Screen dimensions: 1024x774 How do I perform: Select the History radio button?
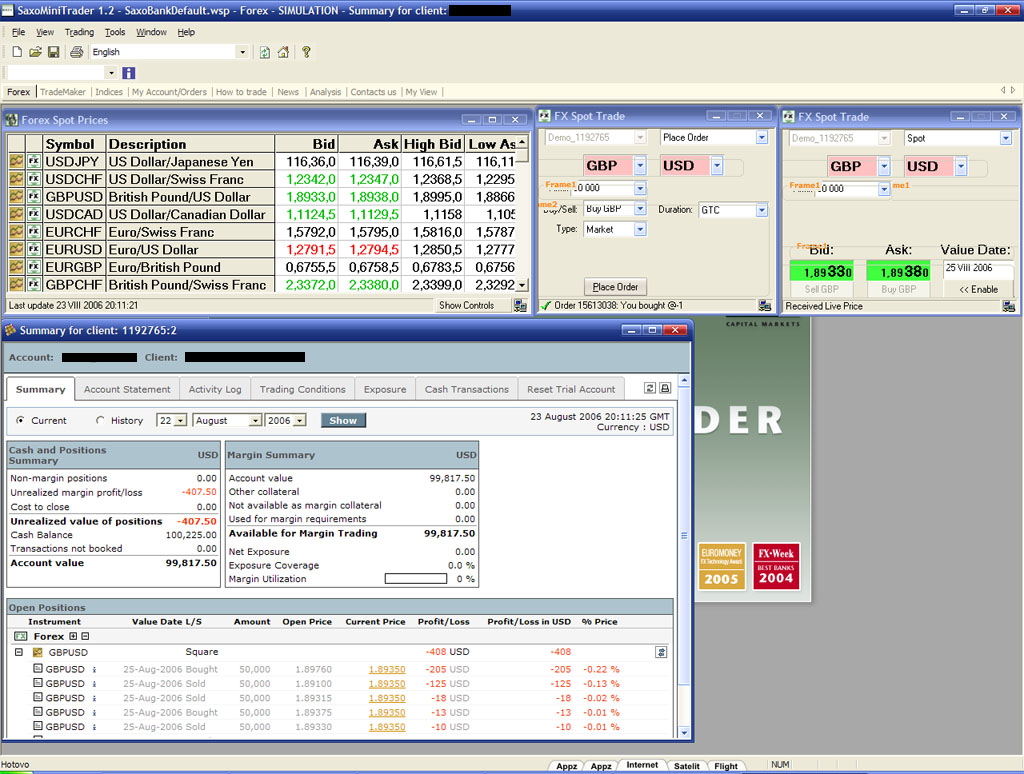tap(100, 421)
